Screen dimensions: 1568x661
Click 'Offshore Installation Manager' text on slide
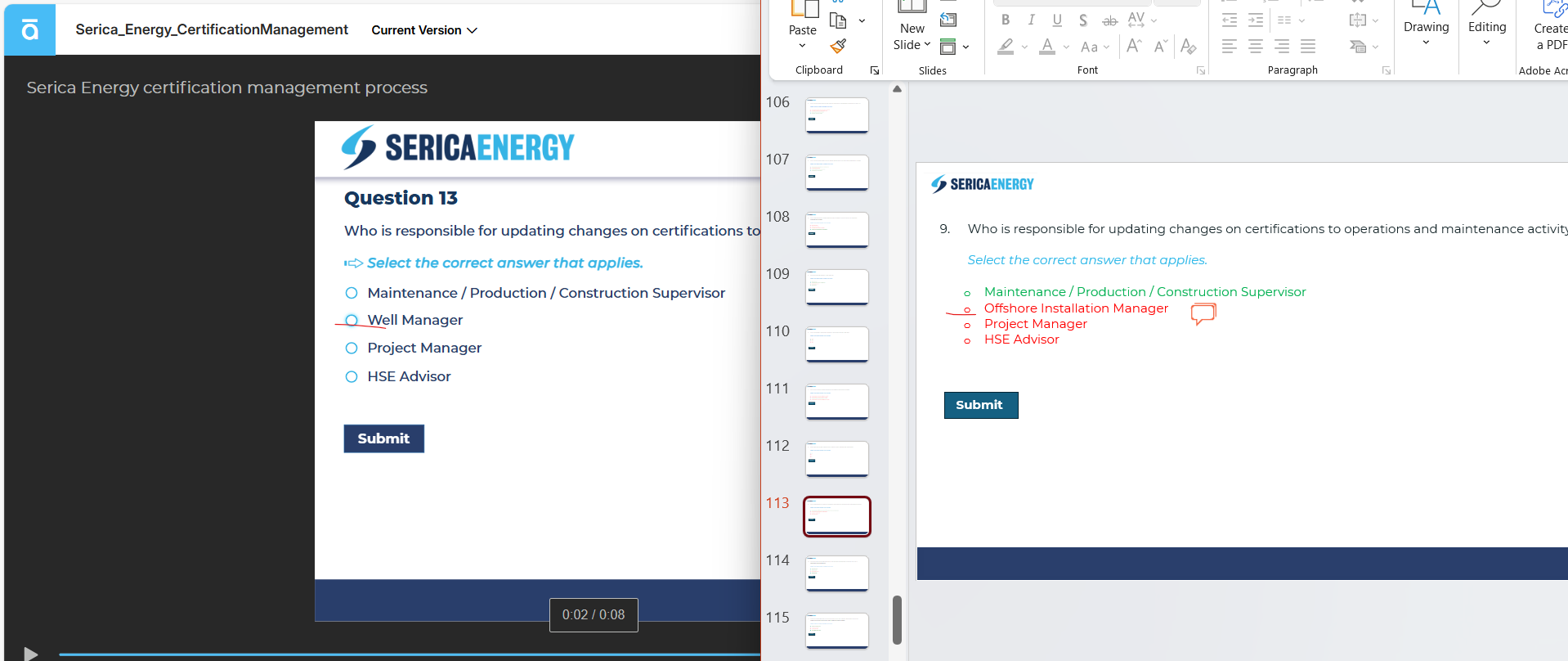coord(1076,308)
